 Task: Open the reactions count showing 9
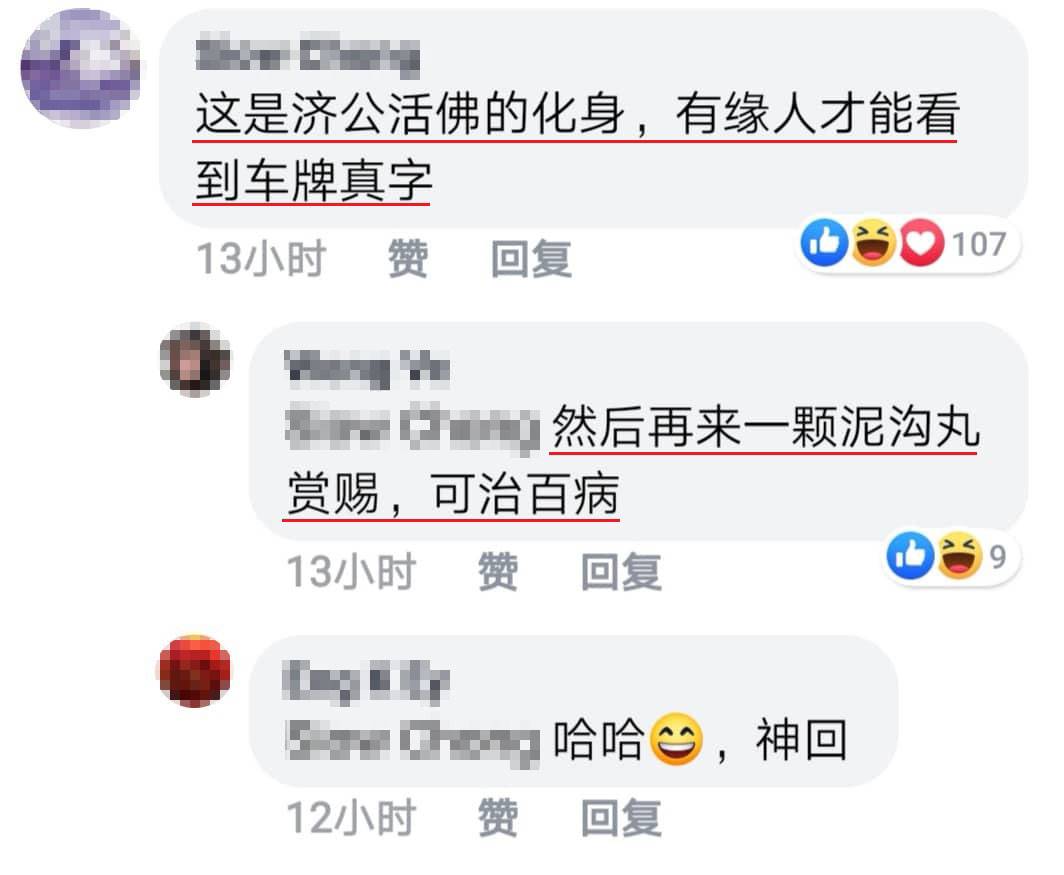[x=997, y=557]
